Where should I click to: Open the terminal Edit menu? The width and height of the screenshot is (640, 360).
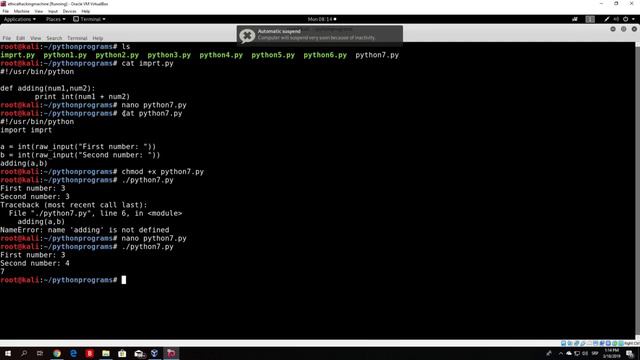20,38
